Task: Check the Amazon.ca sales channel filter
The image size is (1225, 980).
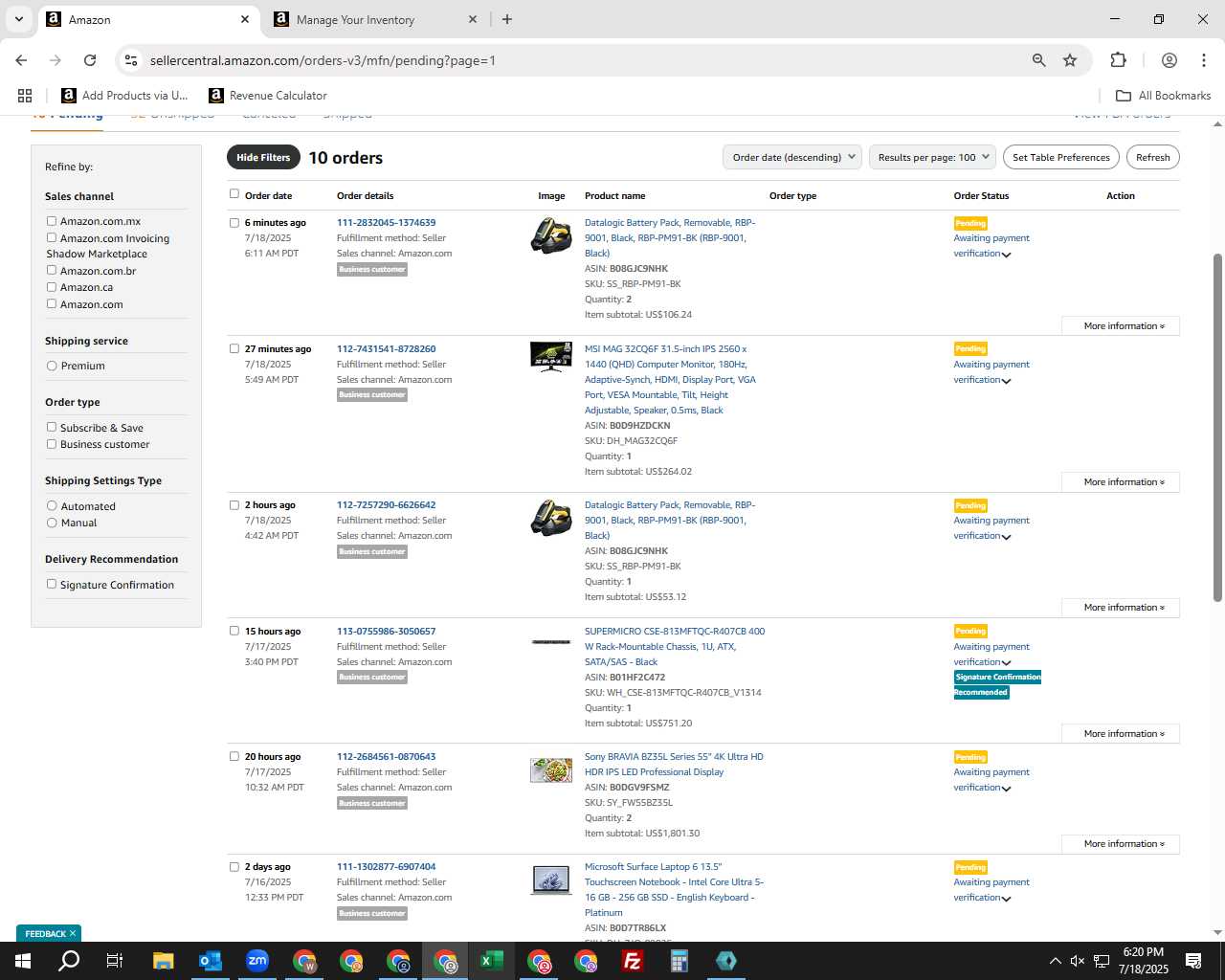Action: [52, 287]
